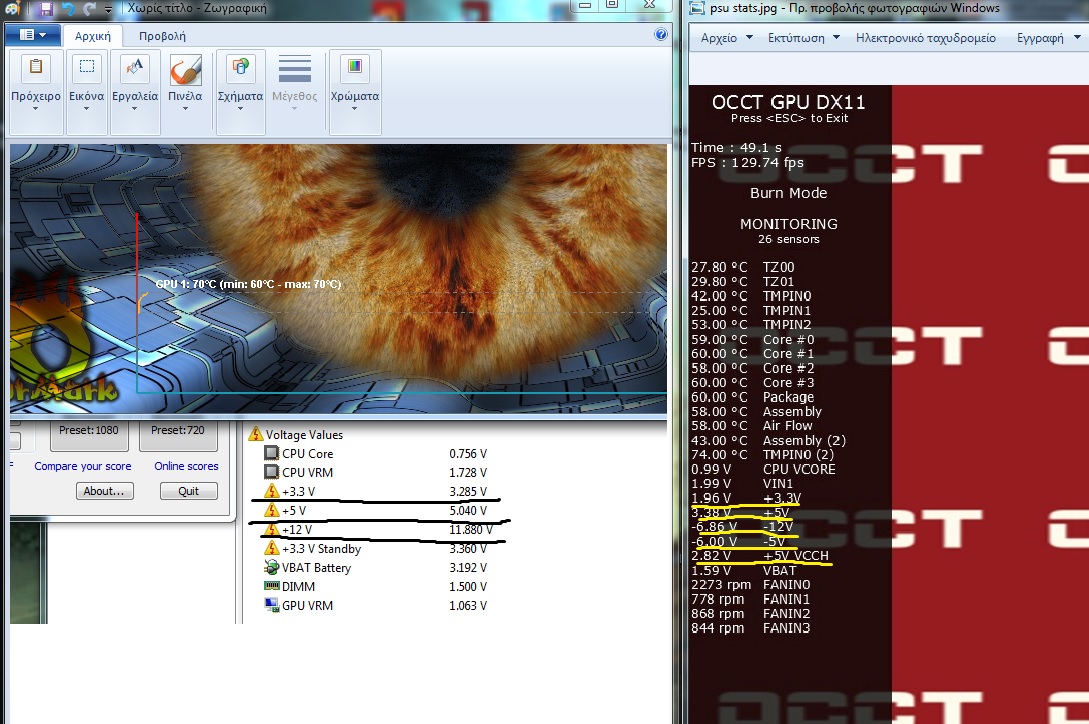Open the blue Paint file menu button

(33, 35)
